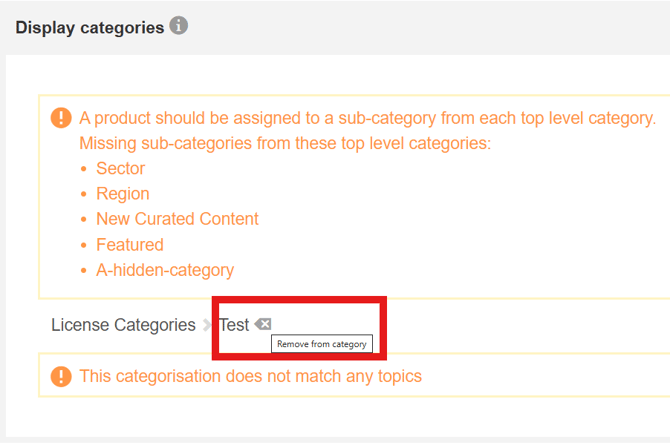The height and width of the screenshot is (448, 670).
Task: Click the Featured list item
Action: tap(129, 244)
